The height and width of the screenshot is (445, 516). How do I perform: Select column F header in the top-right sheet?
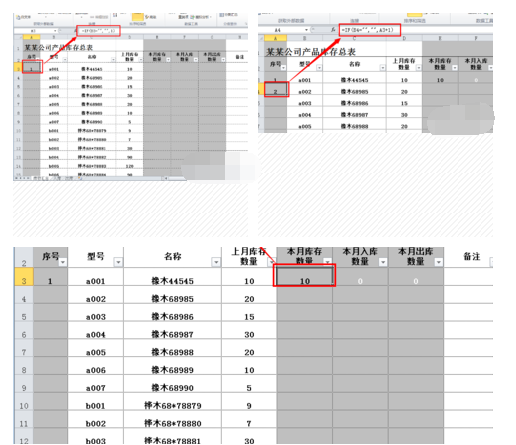[476, 38]
